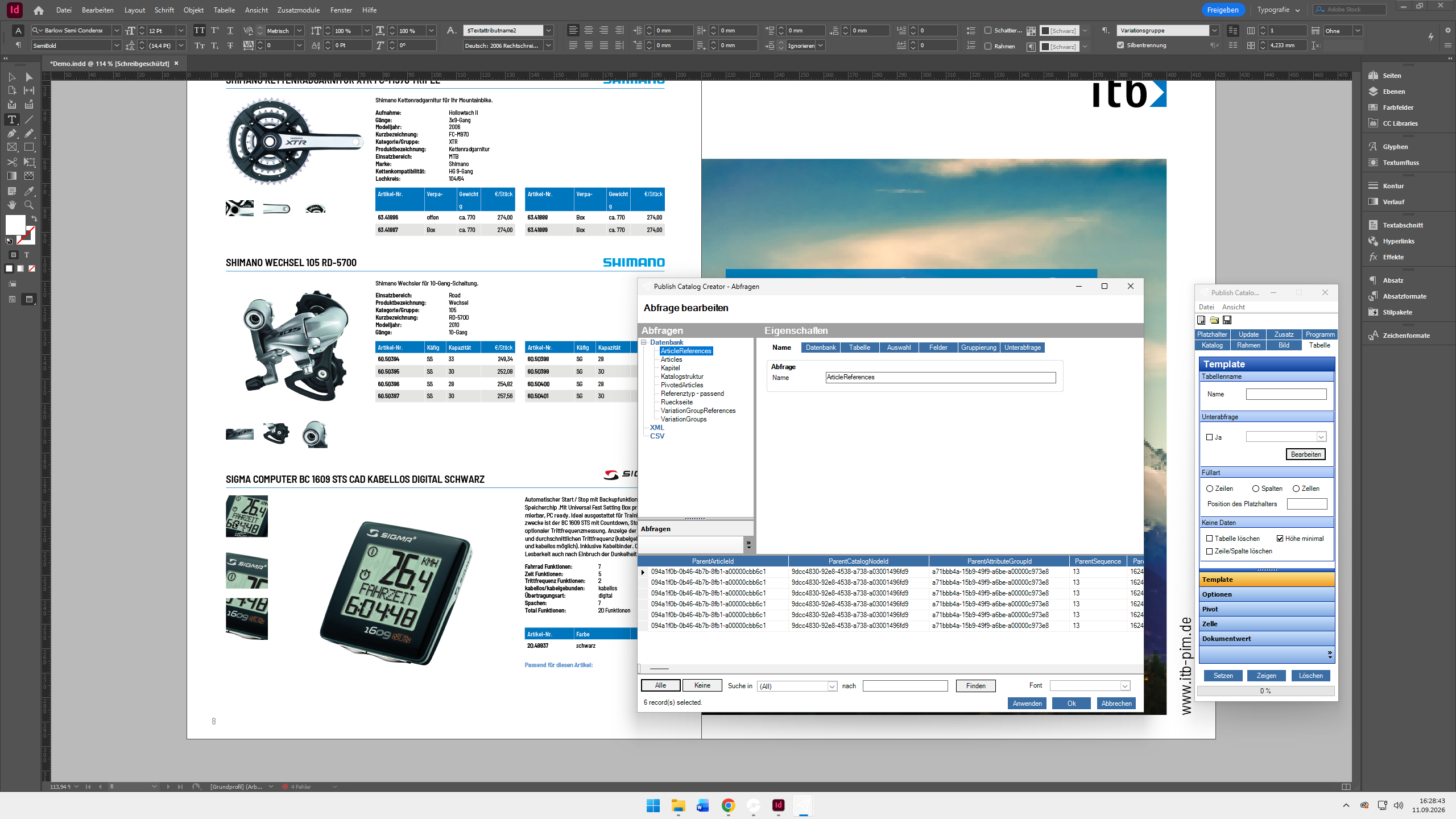The image size is (1456, 819).
Task: Collapse the Datenbank tree node
Action: [644, 342]
